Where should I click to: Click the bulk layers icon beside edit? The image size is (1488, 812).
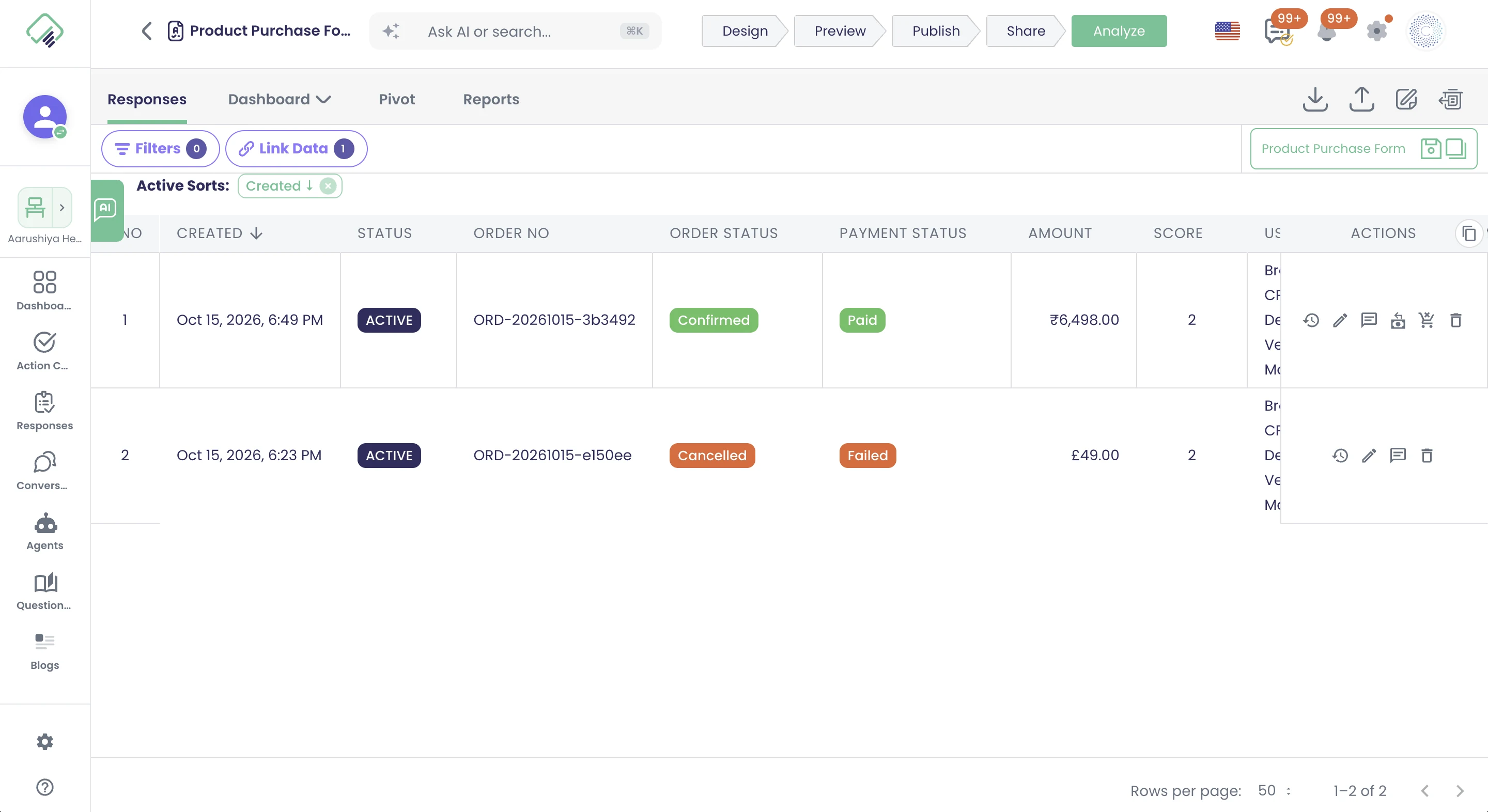1450,99
